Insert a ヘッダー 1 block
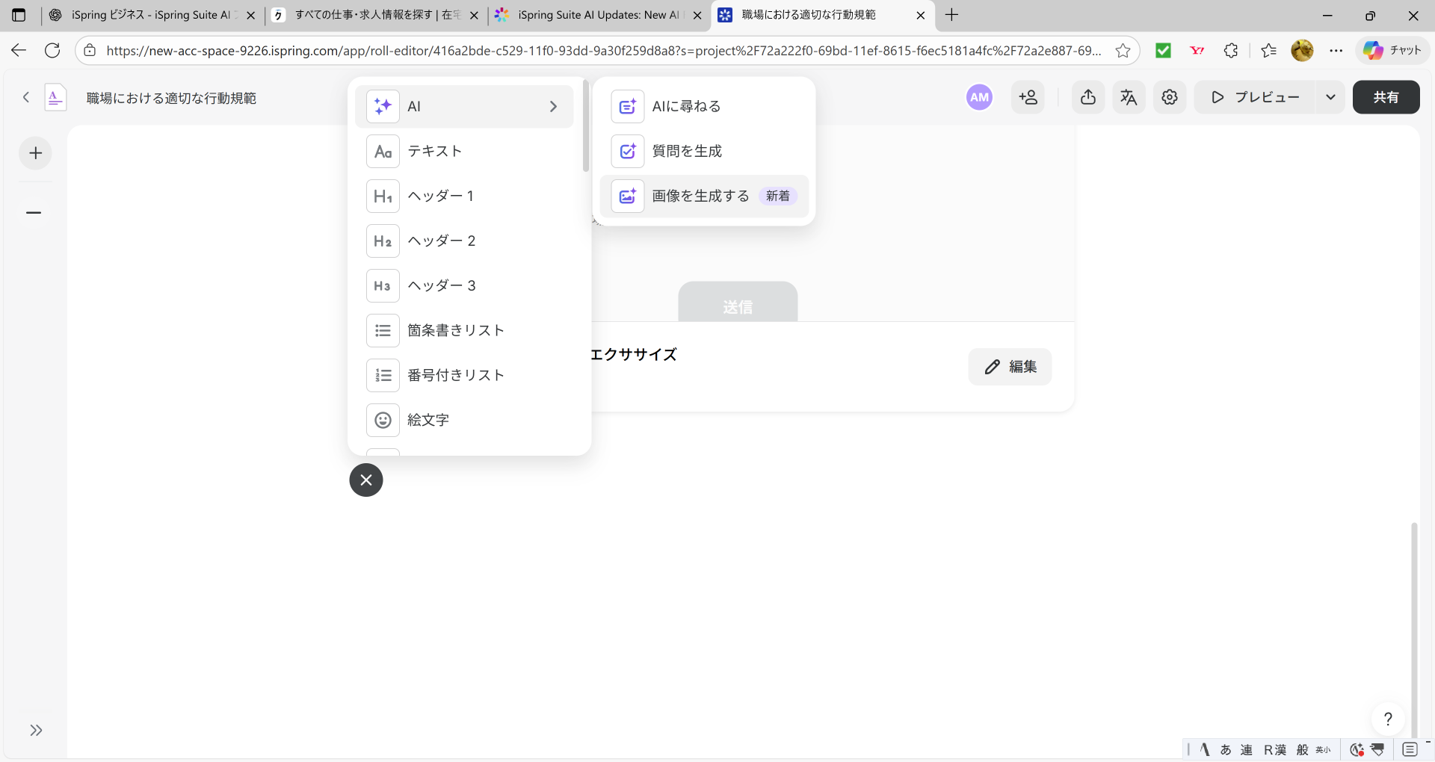 click(x=465, y=195)
